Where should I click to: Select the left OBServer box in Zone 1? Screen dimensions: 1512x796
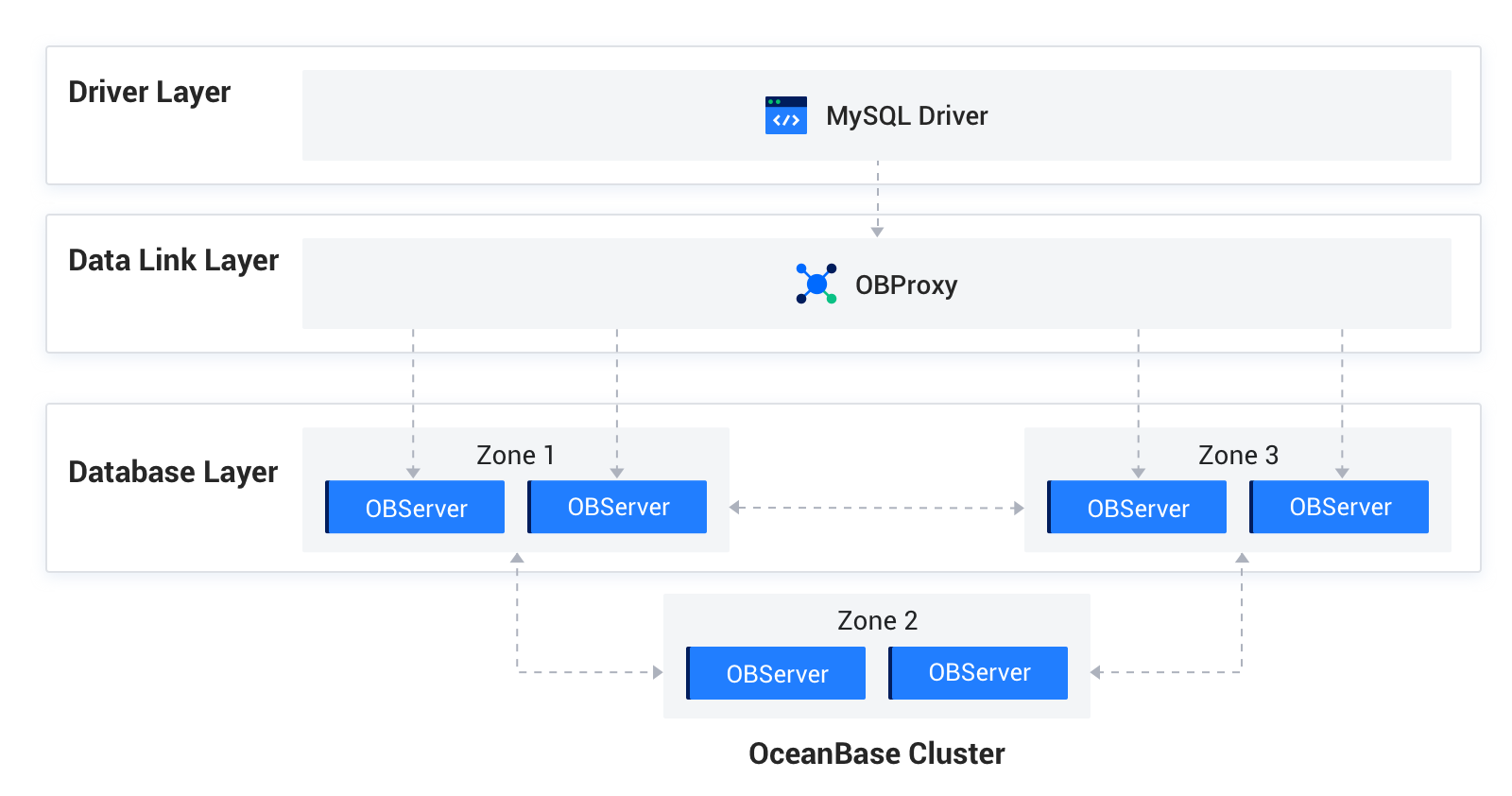[x=415, y=508]
